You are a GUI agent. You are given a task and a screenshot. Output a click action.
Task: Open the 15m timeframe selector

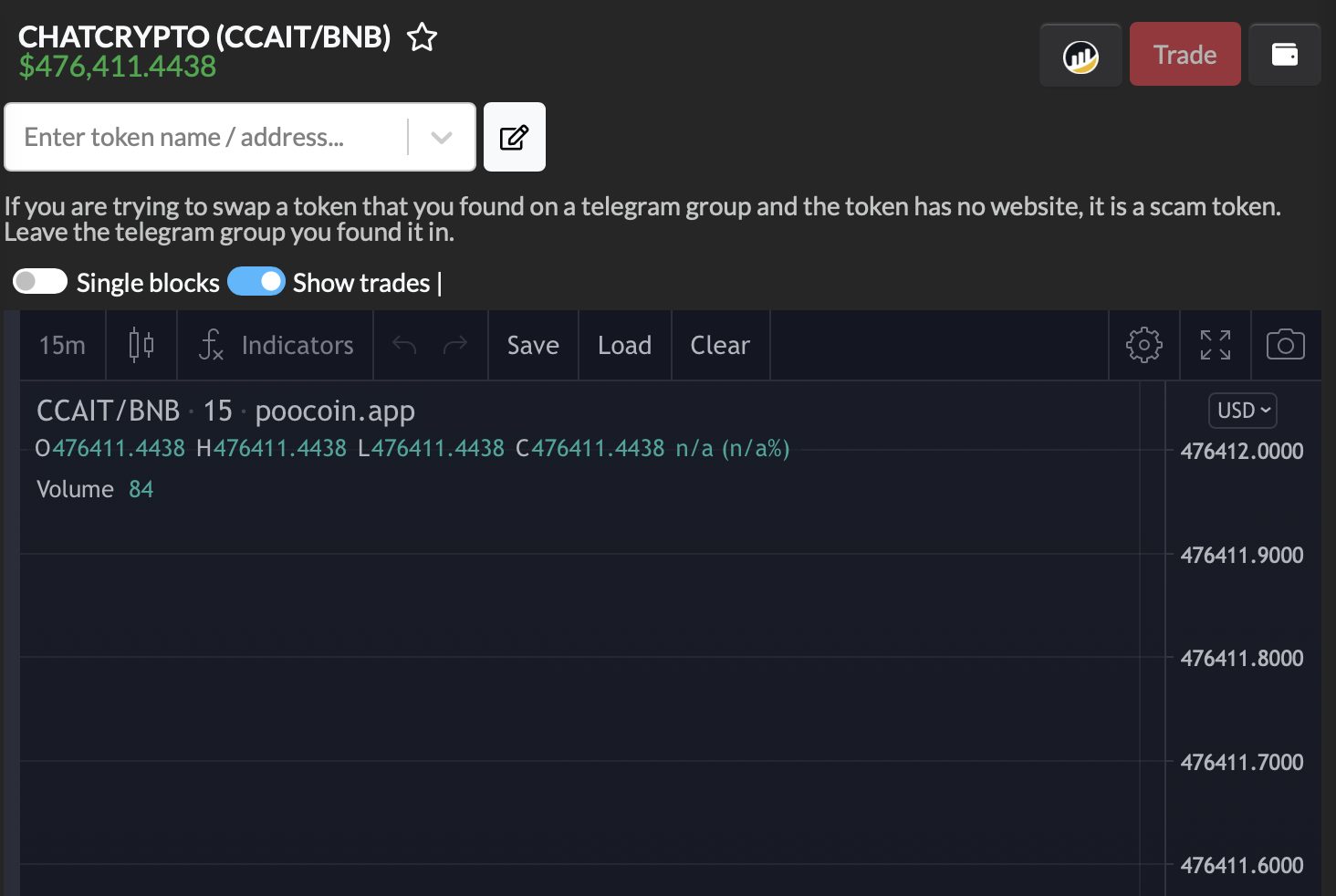[x=62, y=345]
